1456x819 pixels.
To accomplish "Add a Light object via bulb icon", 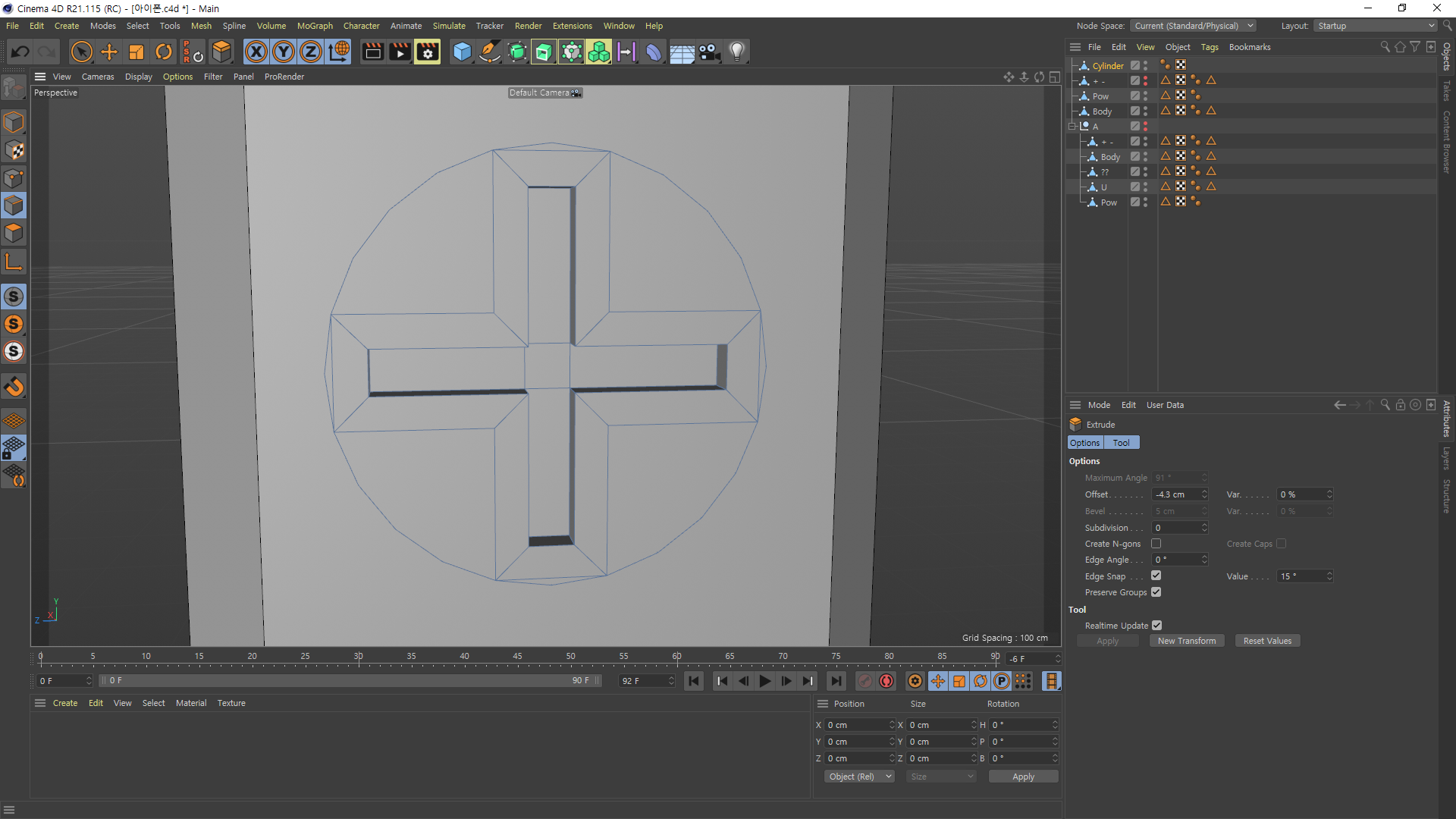I will (736, 52).
